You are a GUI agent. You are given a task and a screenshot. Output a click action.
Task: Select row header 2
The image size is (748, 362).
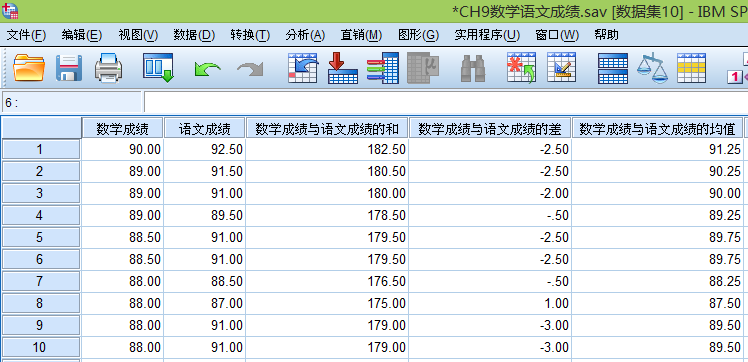pos(41,172)
